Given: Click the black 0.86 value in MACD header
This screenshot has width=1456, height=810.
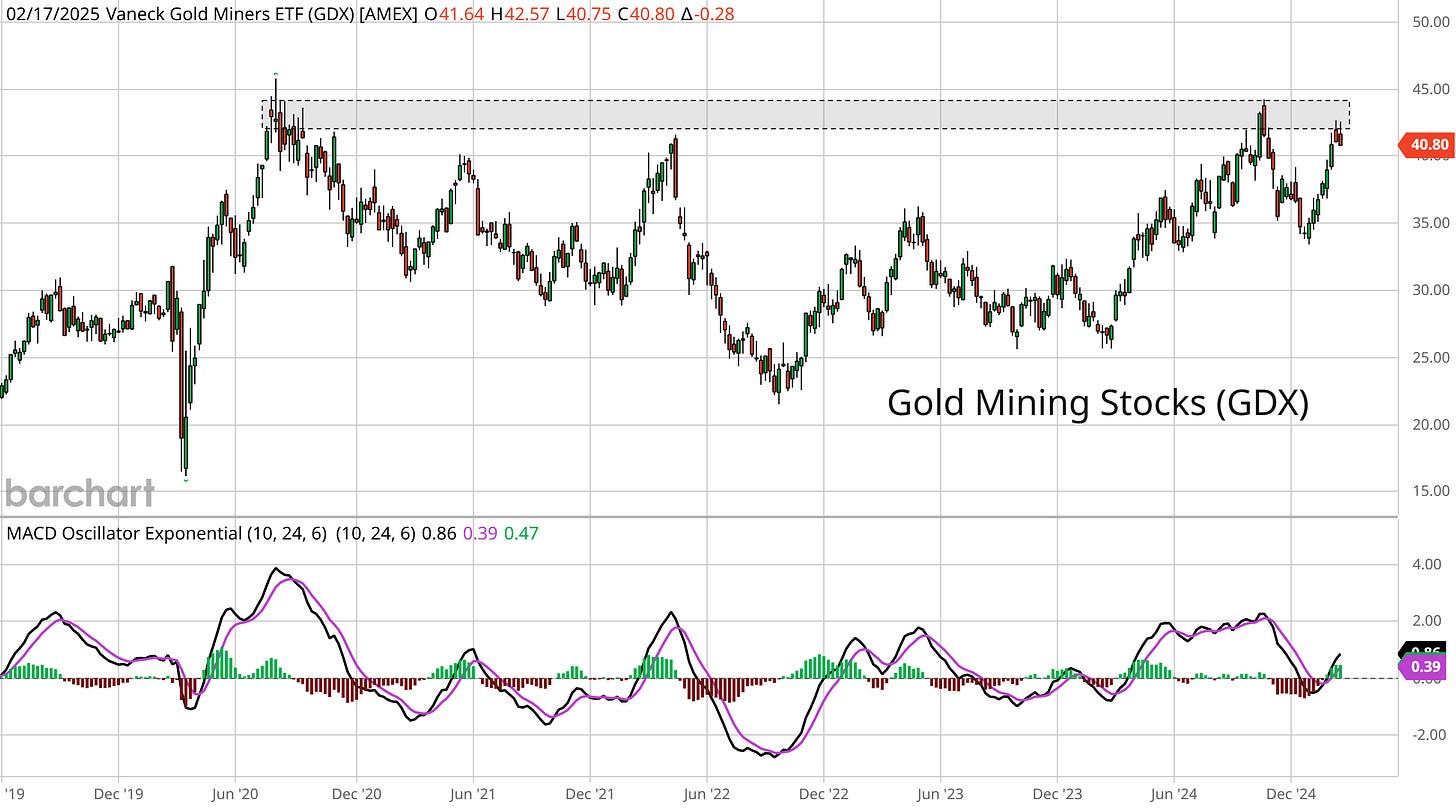Looking at the screenshot, I should pos(439,535).
